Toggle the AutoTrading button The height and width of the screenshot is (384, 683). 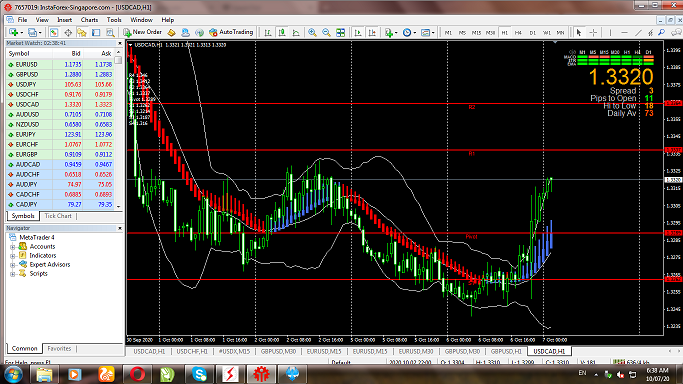(x=231, y=32)
